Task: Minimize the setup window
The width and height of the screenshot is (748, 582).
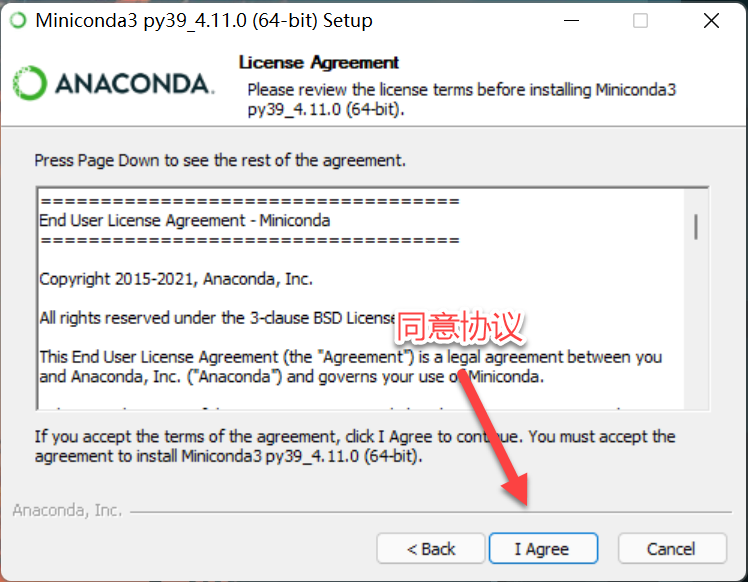Action: 571,21
